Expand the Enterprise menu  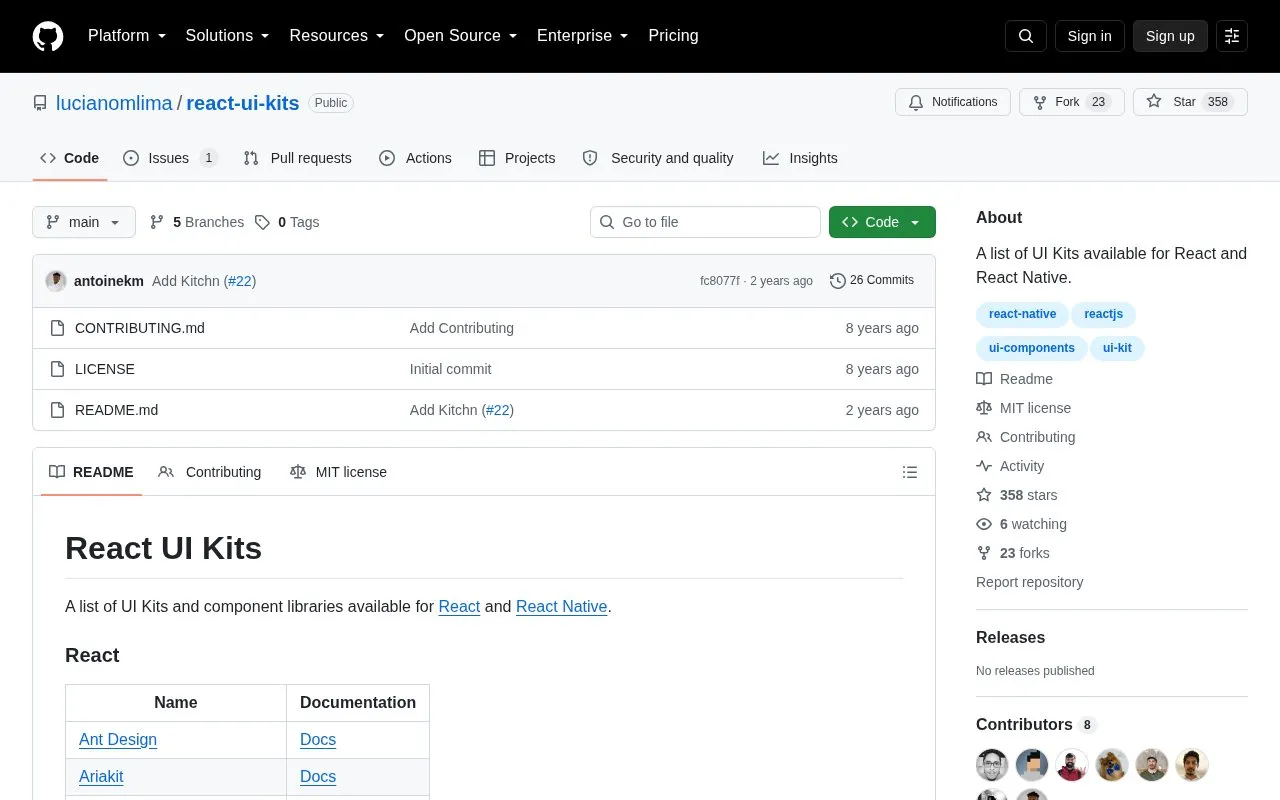point(583,36)
